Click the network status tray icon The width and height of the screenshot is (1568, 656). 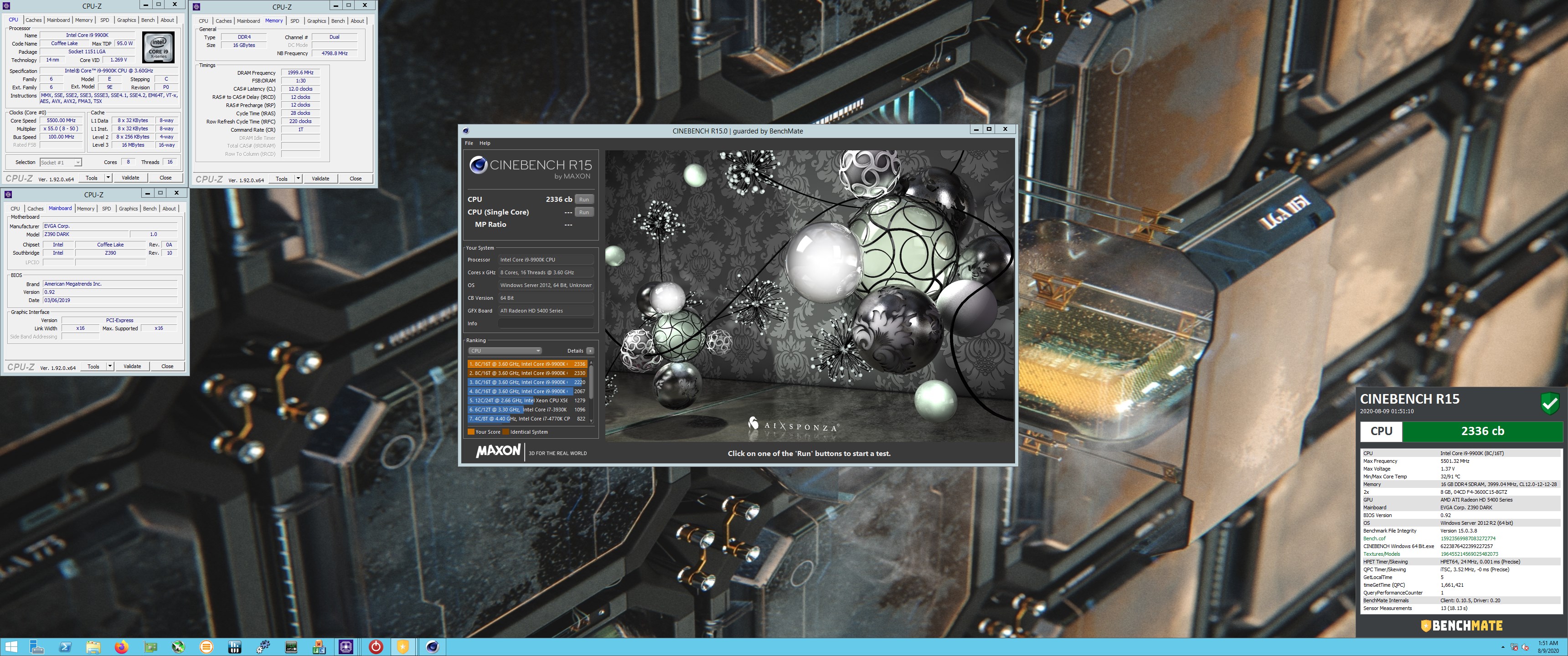(x=1514, y=647)
